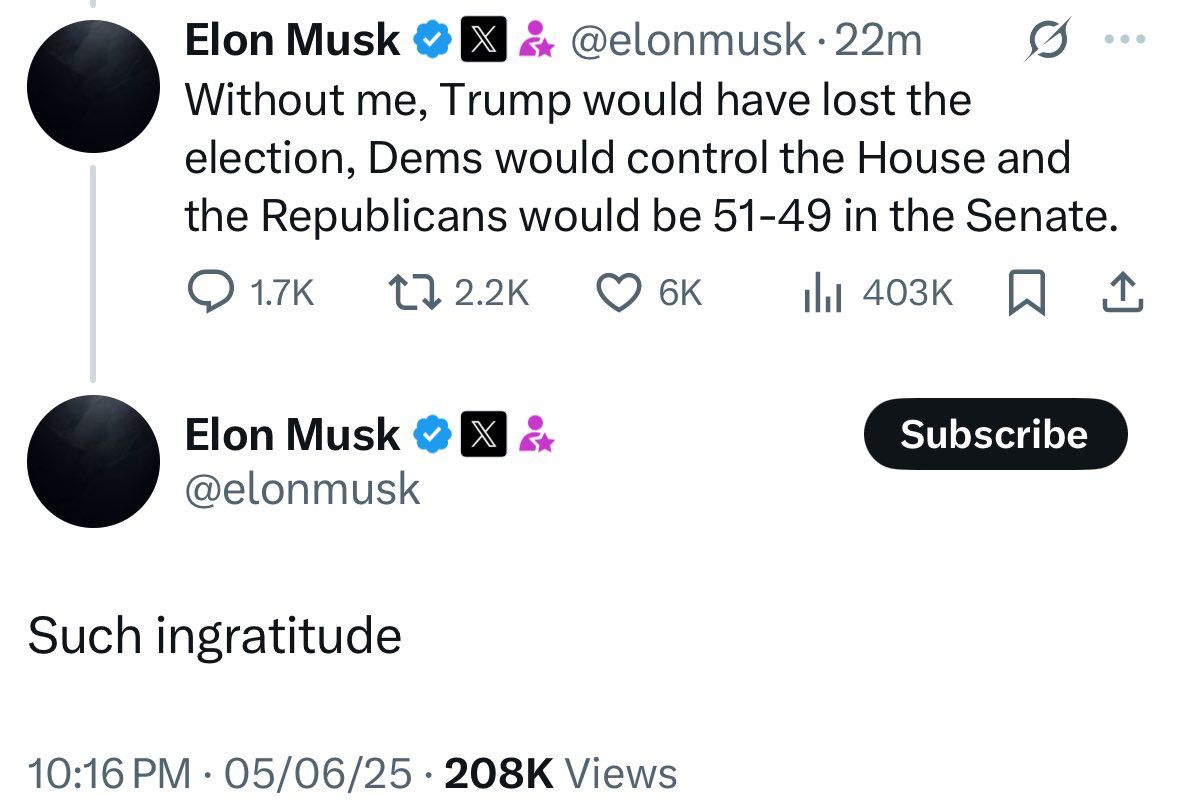The image size is (1179, 801).
Task: Click the blue verified badge on lower tweet
Action: (432, 434)
